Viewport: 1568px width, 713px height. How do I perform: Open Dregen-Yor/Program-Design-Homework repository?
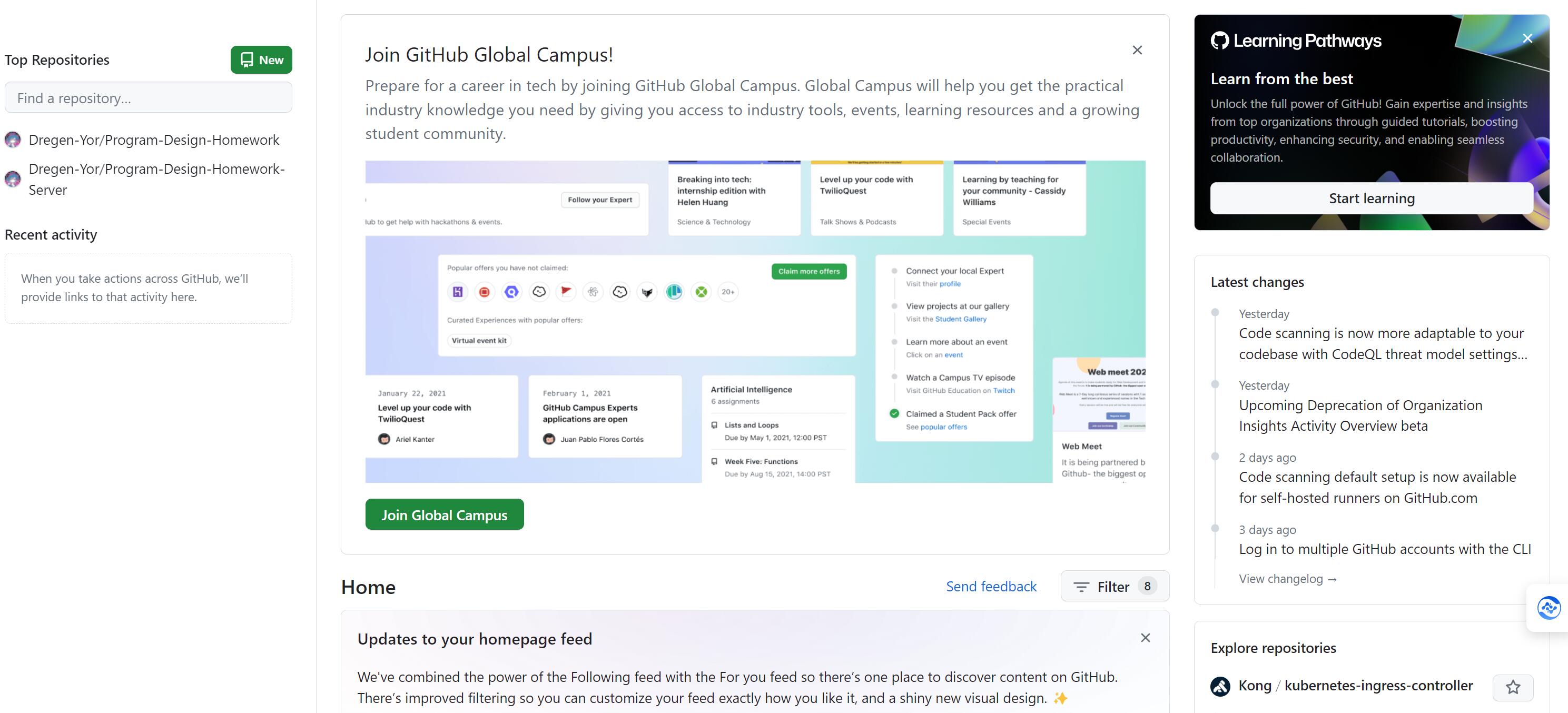pyautogui.click(x=154, y=140)
